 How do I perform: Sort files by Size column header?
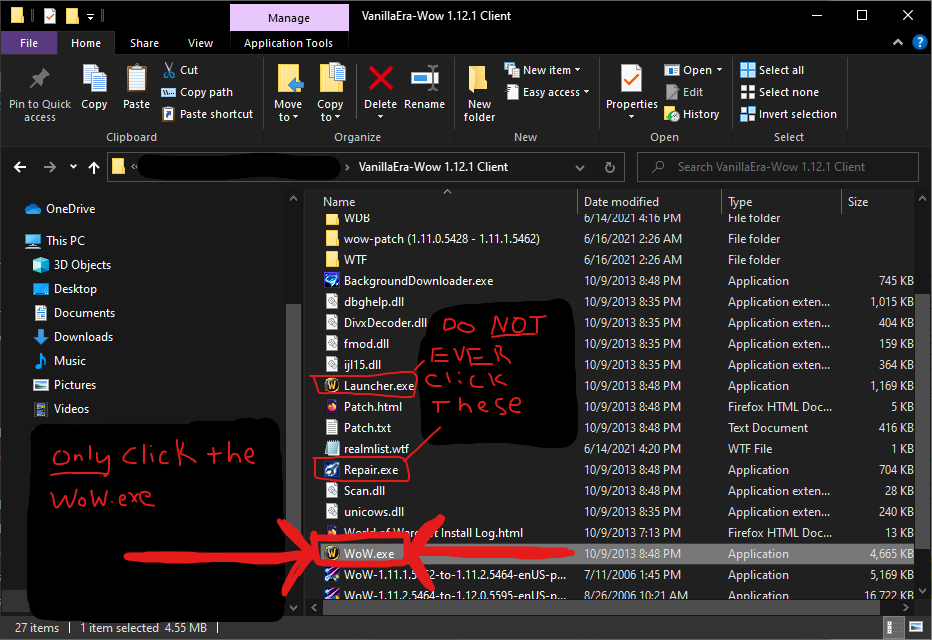tap(879, 202)
